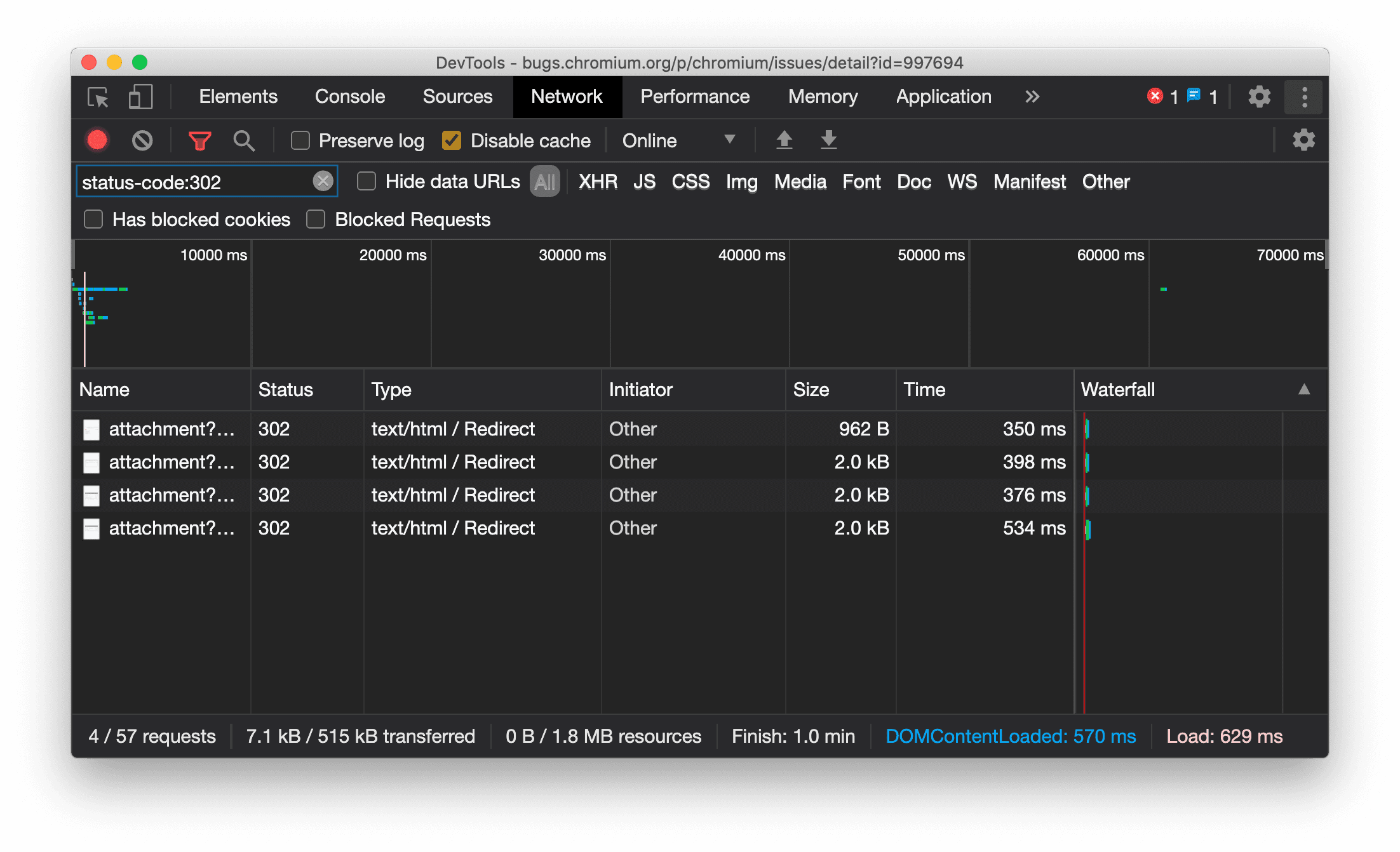The width and height of the screenshot is (1400, 852).
Task: Toggle the Preserve log checkbox
Action: click(300, 140)
